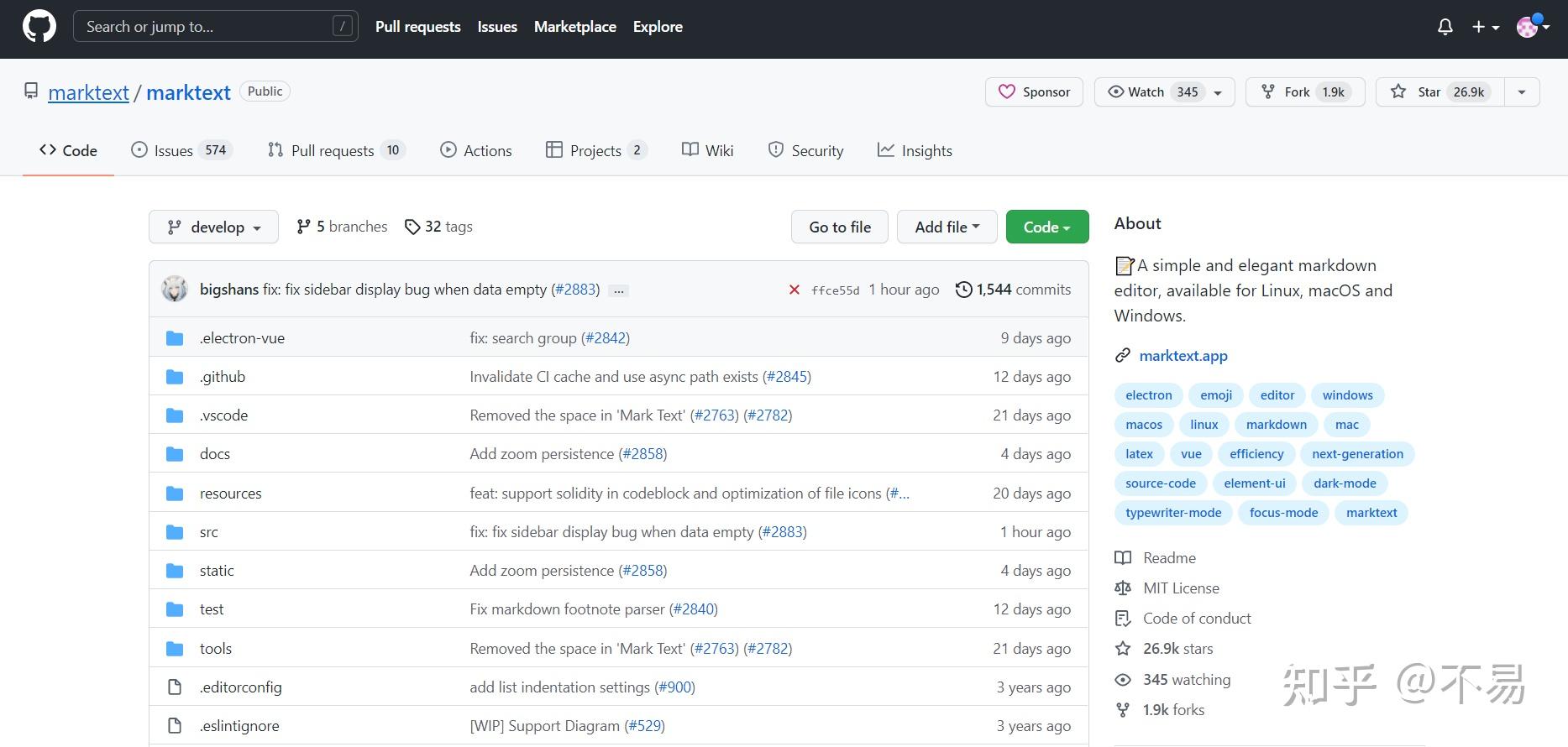Click the GitHub logo icon

pos(39,27)
